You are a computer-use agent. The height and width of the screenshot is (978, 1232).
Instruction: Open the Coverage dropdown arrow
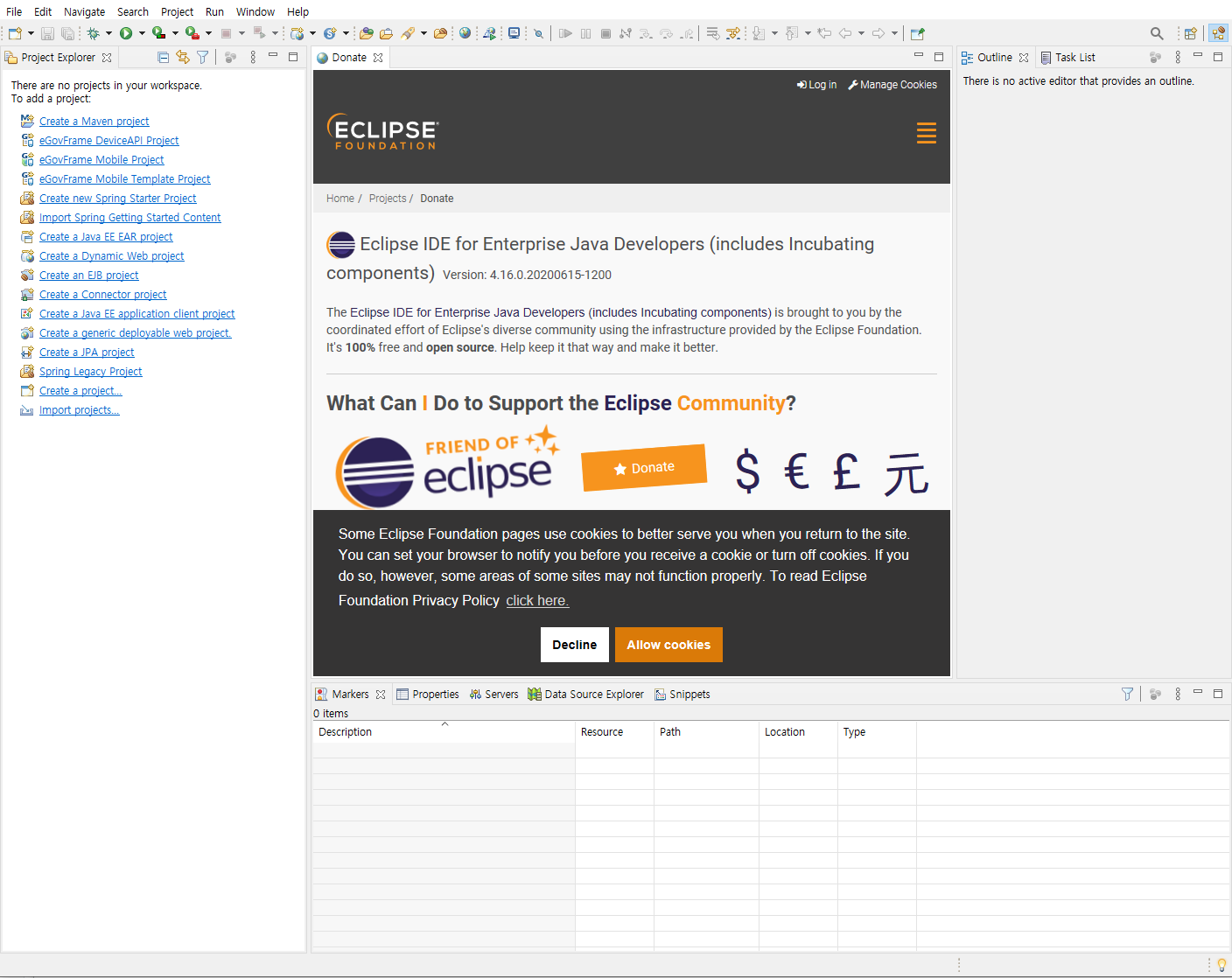tap(175, 33)
